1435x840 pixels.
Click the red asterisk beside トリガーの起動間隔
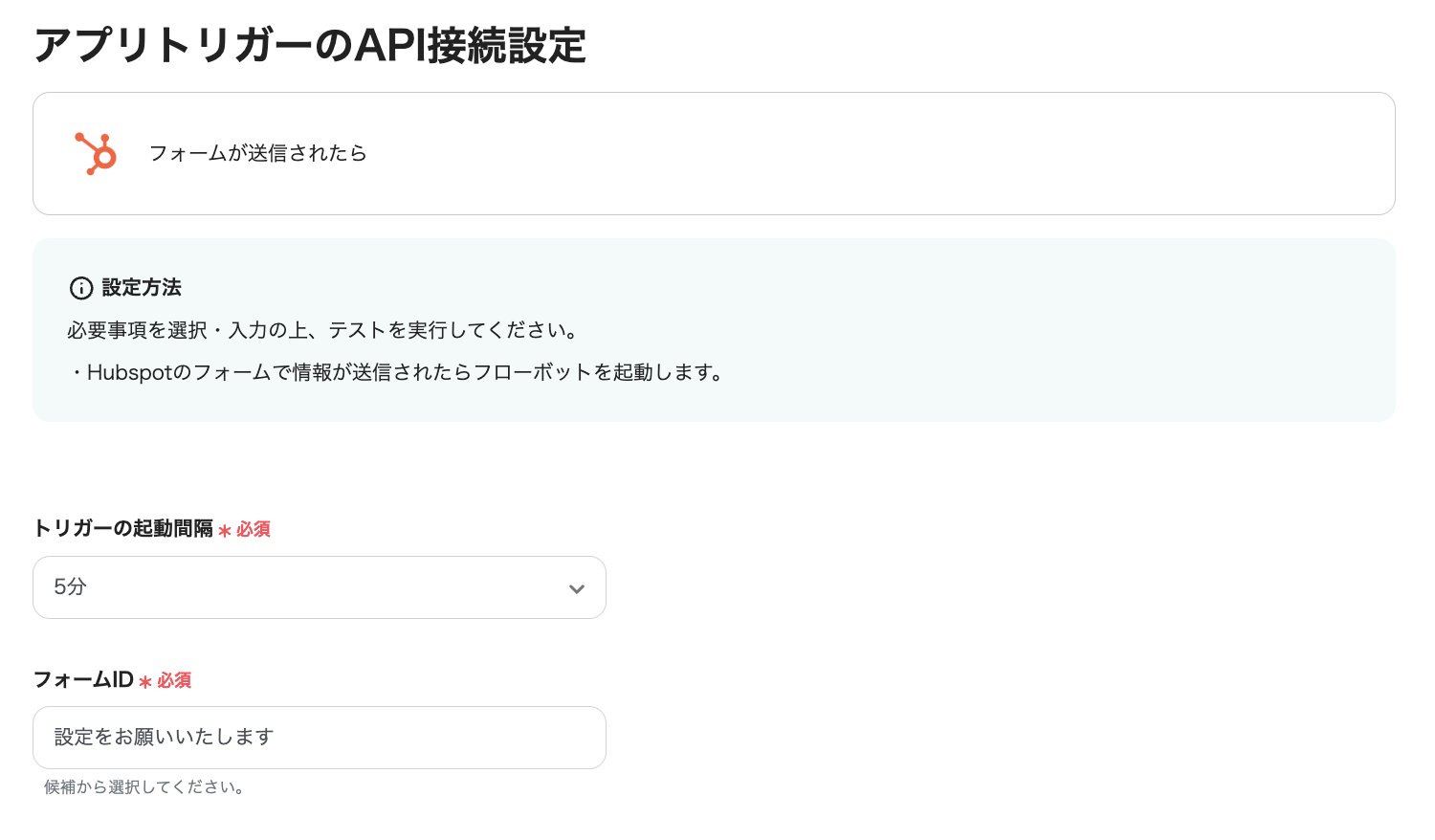[x=225, y=530]
